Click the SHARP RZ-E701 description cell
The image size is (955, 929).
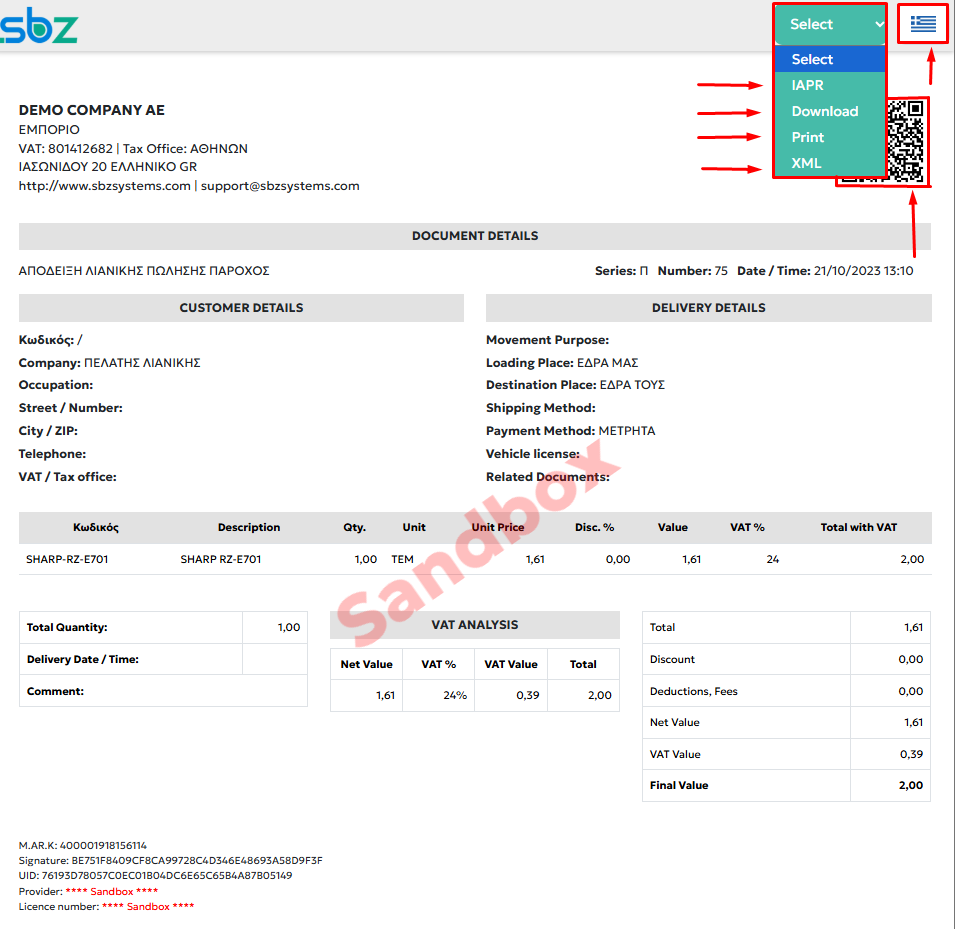point(220,560)
